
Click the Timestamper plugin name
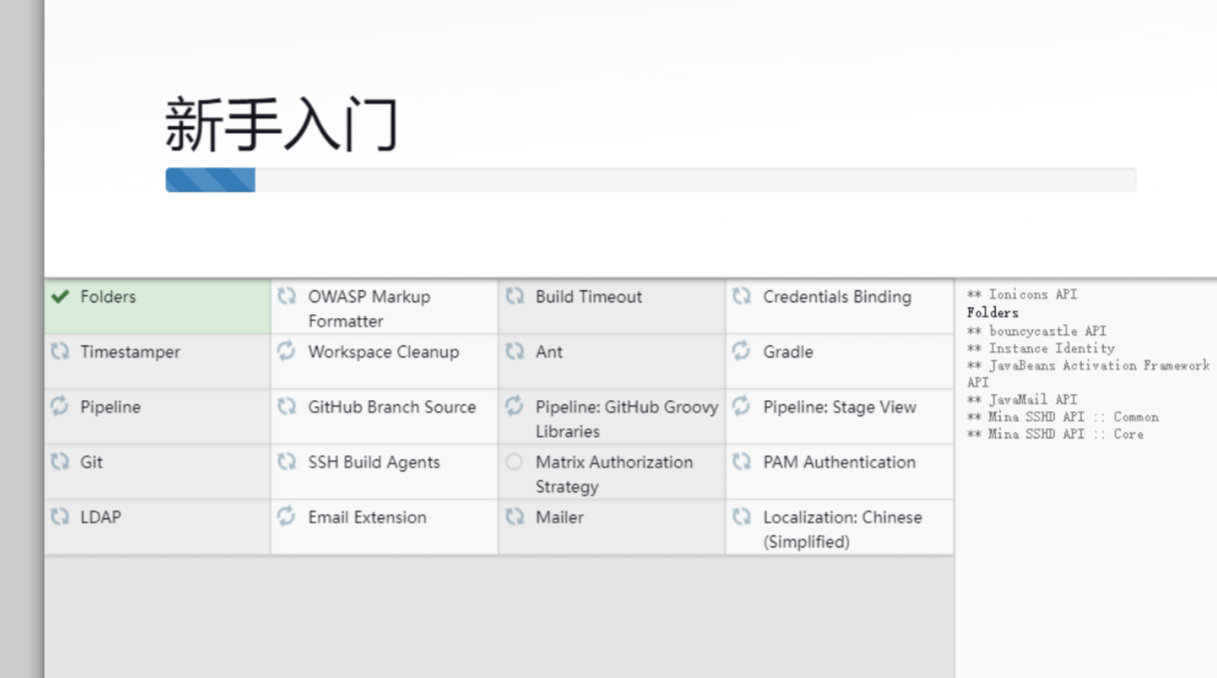130,352
